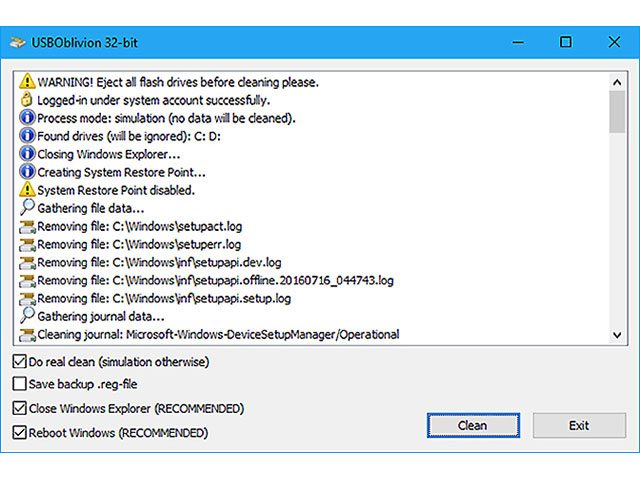Click the lock icon next to Logged-in line
Image resolution: width=640 pixels, height=480 pixels.
click(x=28, y=100)
